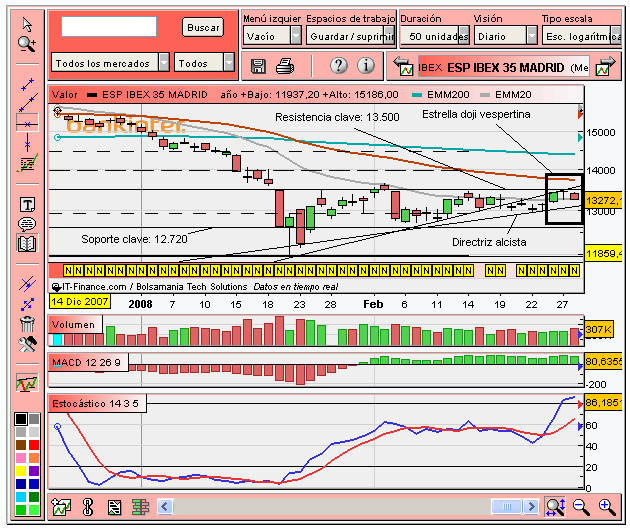
Task: Select the arrow pointer tool
Action: pos(27,25)
